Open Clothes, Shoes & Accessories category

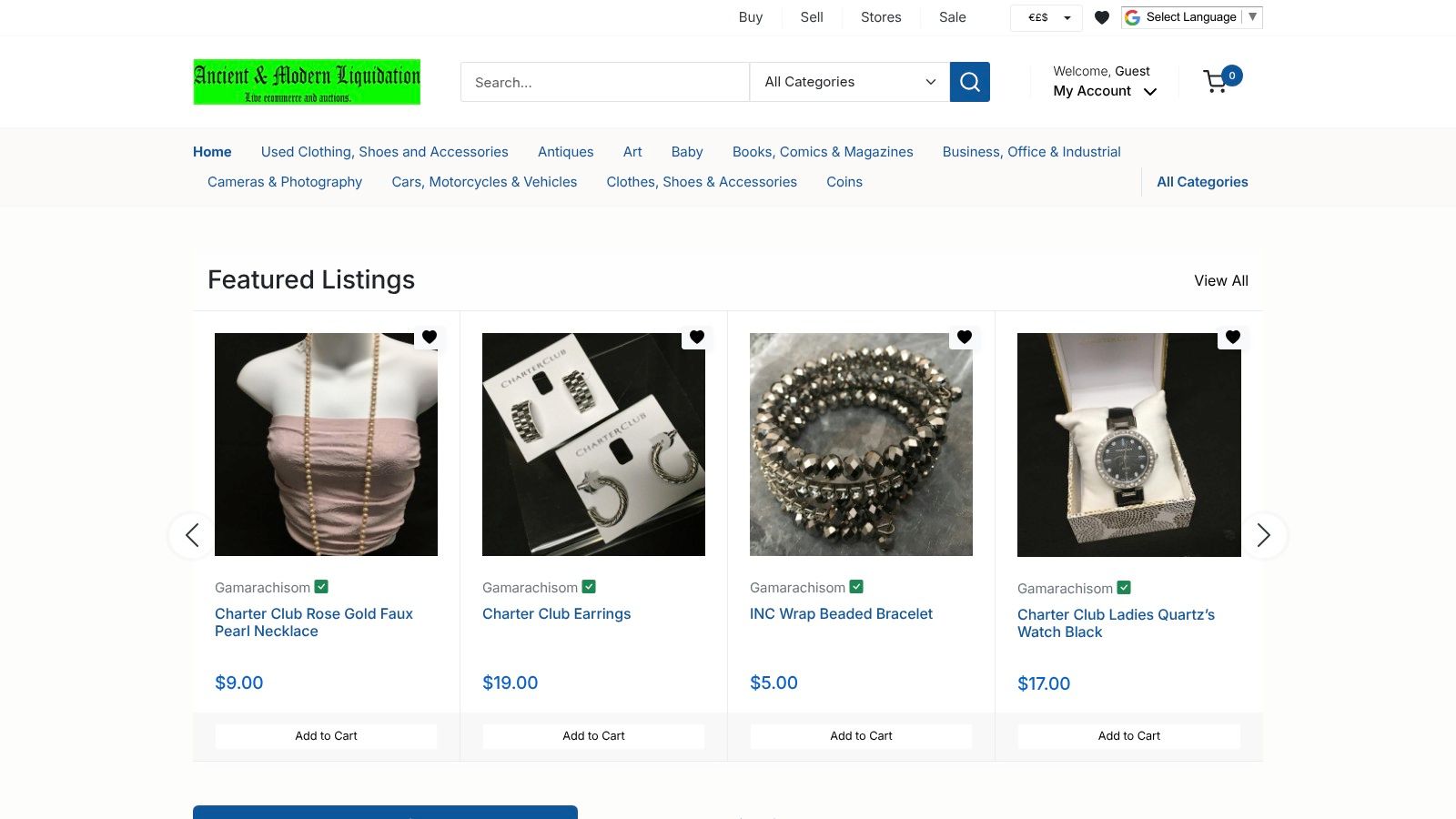702,182
